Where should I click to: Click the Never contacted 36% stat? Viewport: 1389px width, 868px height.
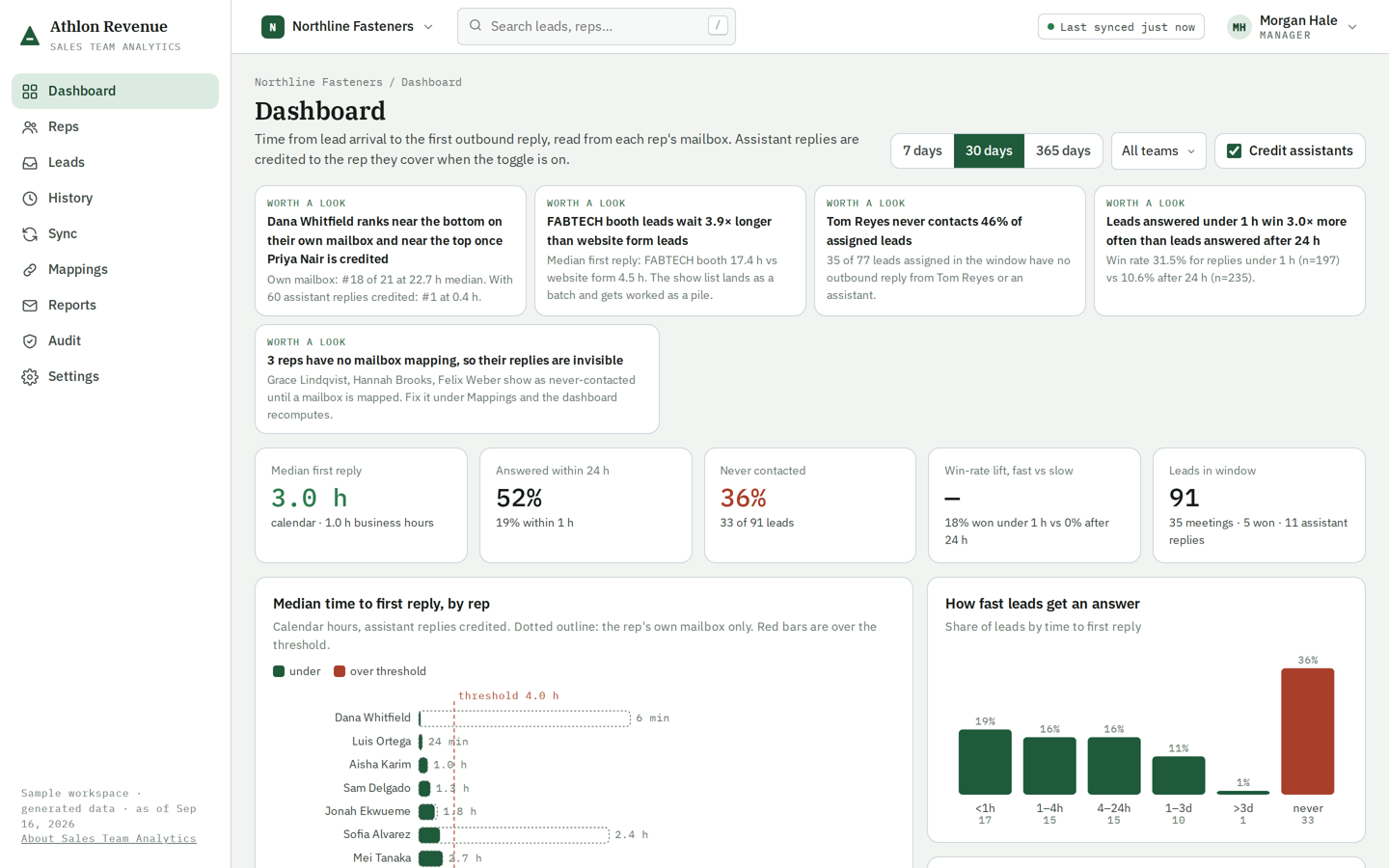tap(810, 505)
